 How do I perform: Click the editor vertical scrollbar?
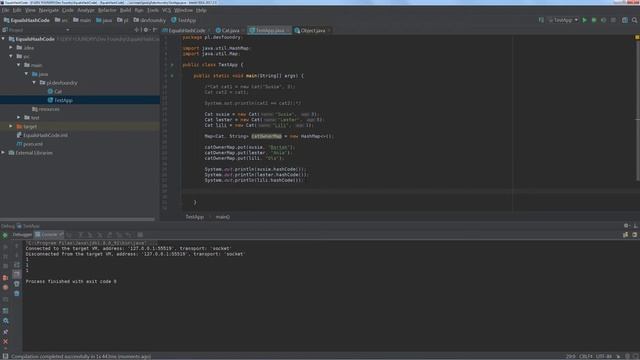637,110
